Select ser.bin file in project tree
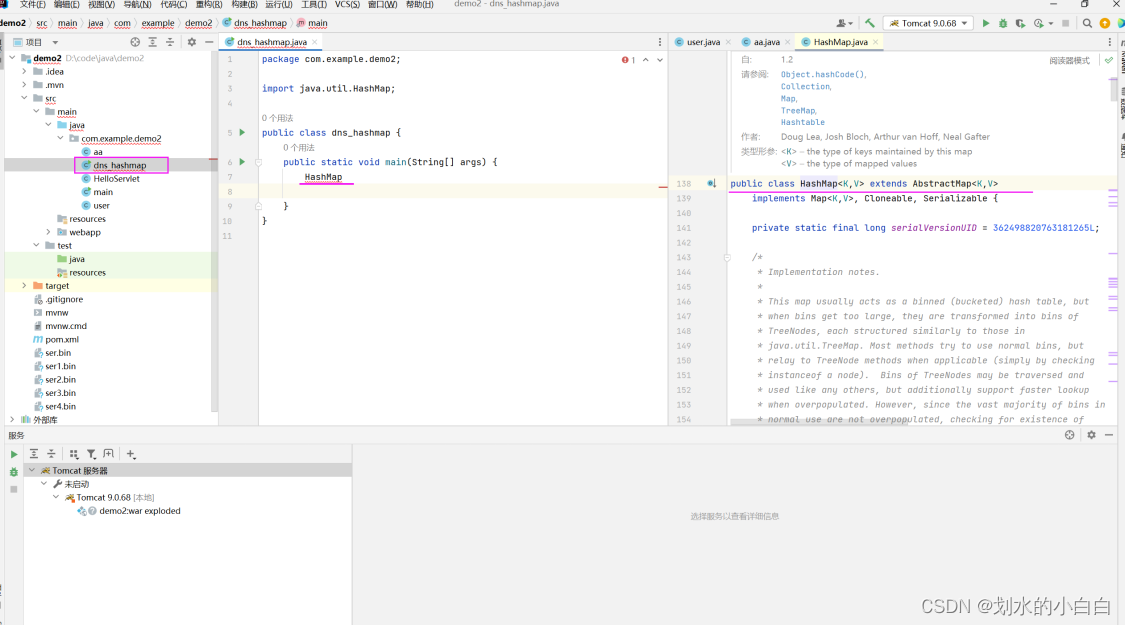 [57, 353]
